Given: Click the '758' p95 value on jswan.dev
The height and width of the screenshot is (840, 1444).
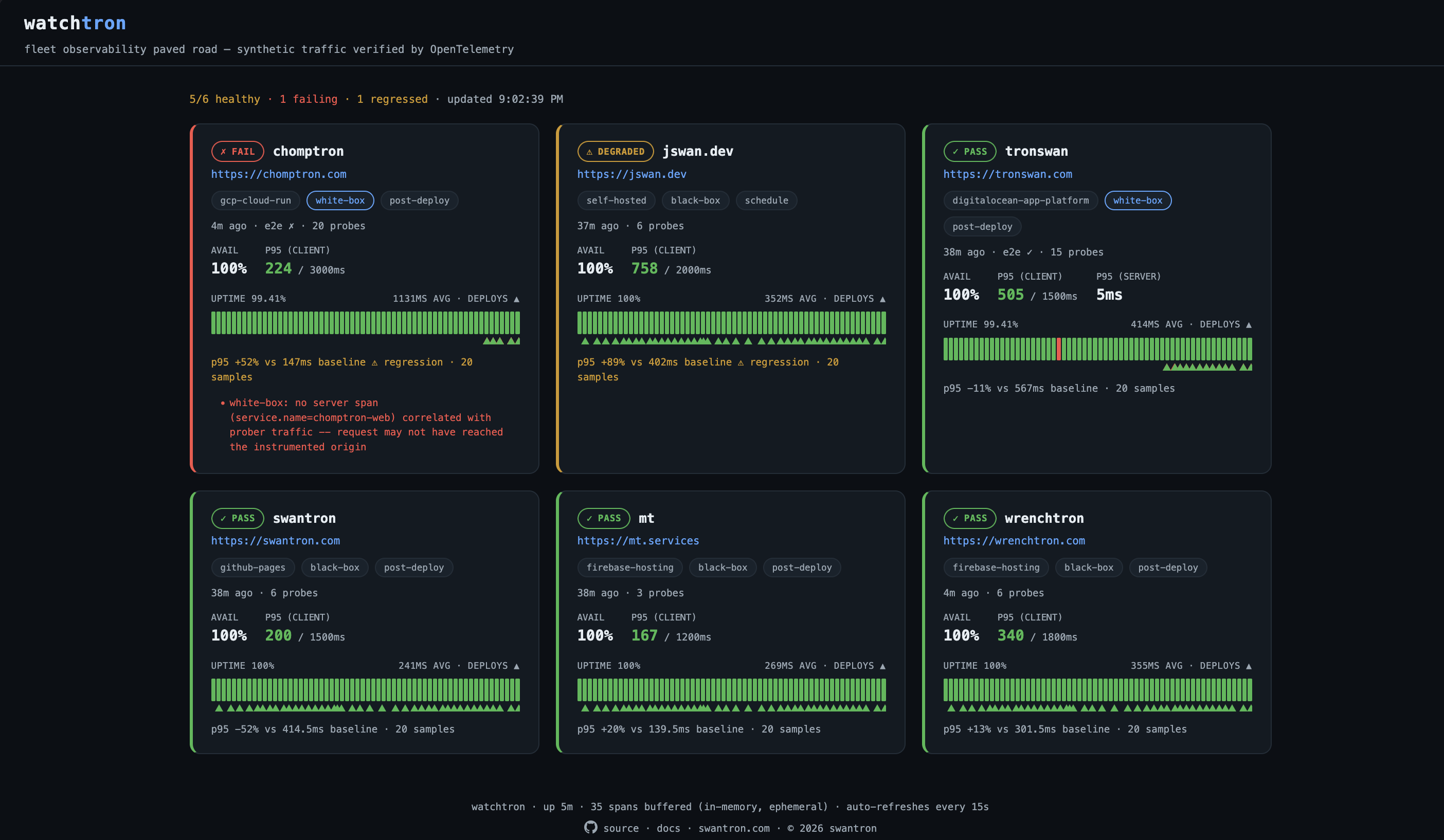Looking at the screenshot, I should pos(644,268).
